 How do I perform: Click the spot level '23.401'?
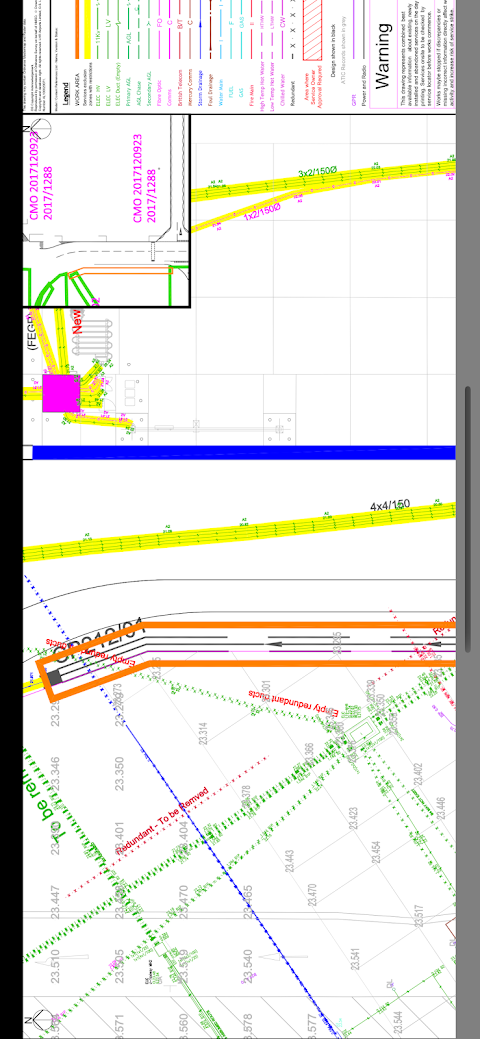[119, 838]
